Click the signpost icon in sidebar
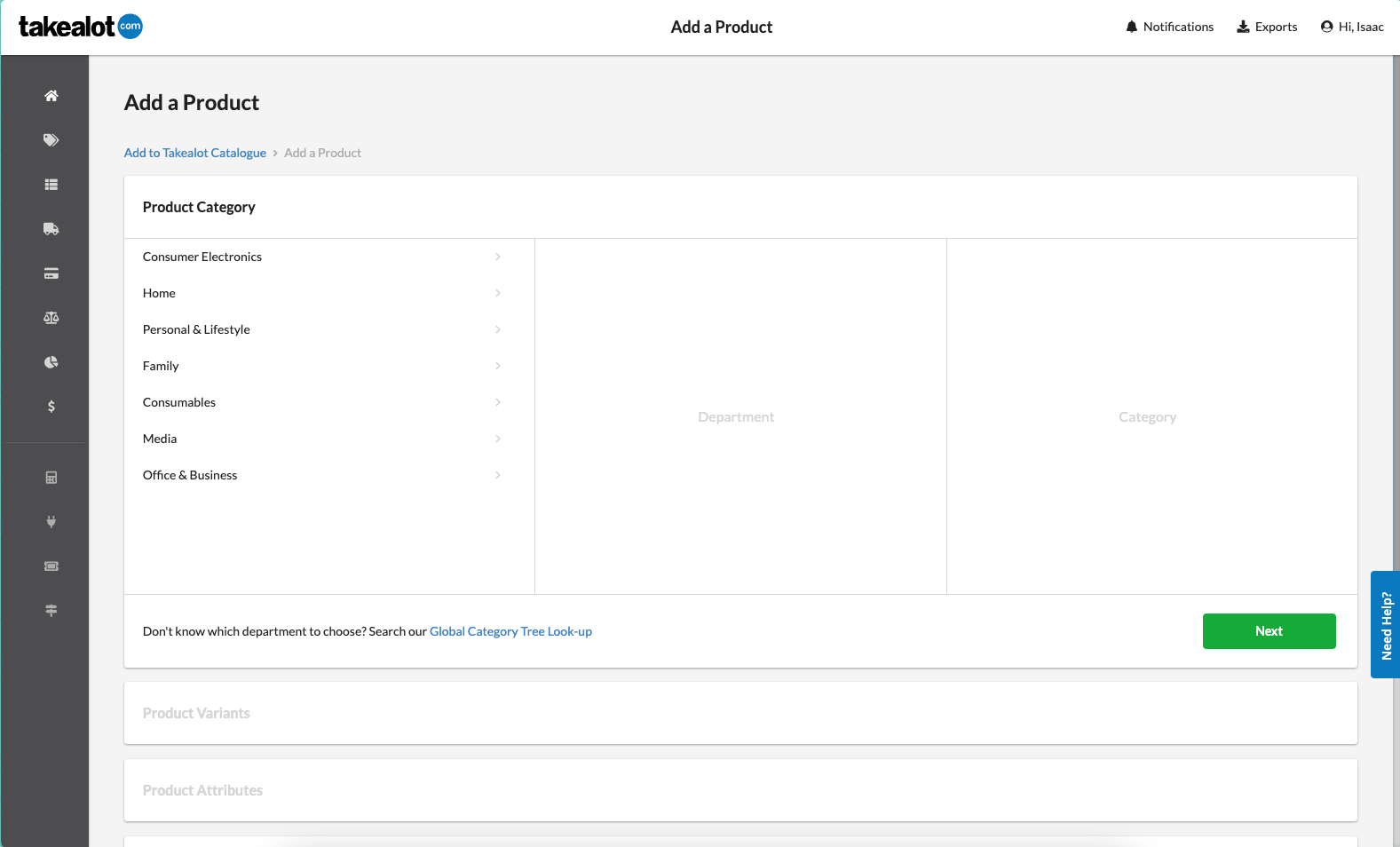 (51, 611)
